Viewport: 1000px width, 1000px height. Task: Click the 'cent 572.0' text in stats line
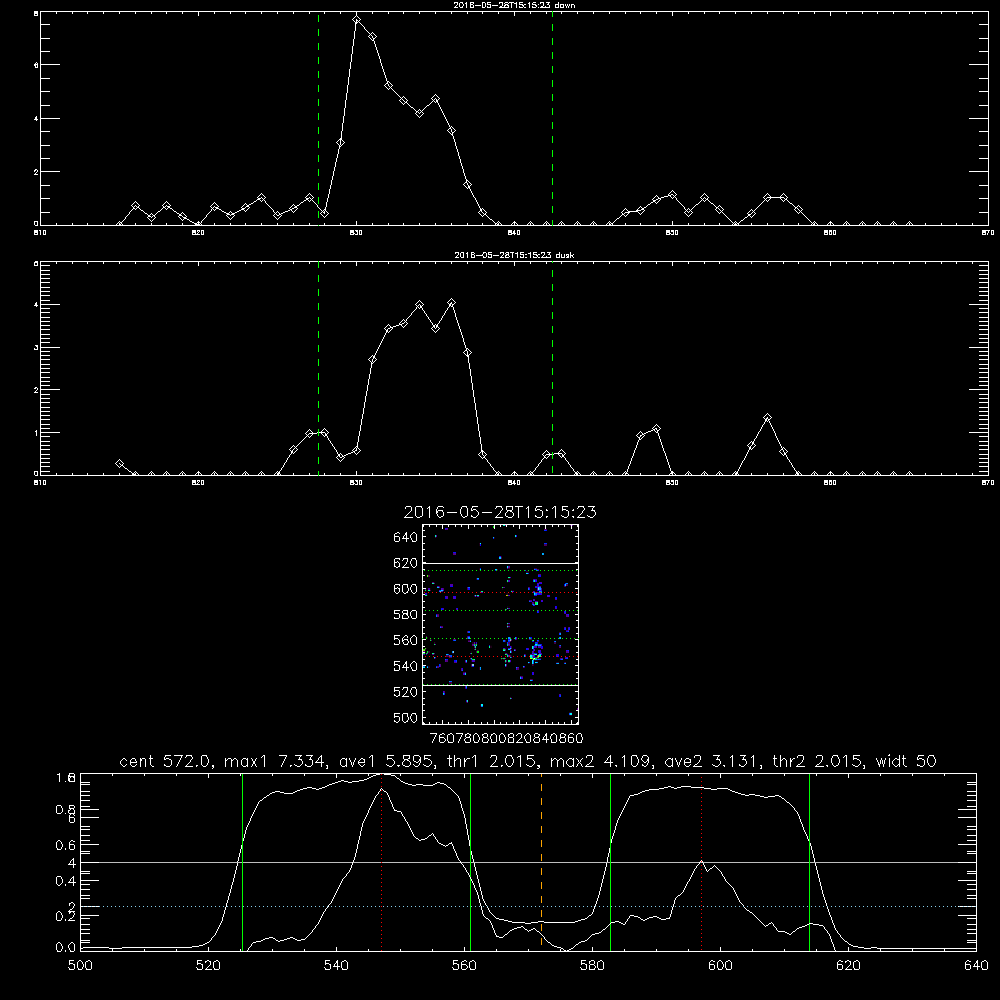click(165, 761)
